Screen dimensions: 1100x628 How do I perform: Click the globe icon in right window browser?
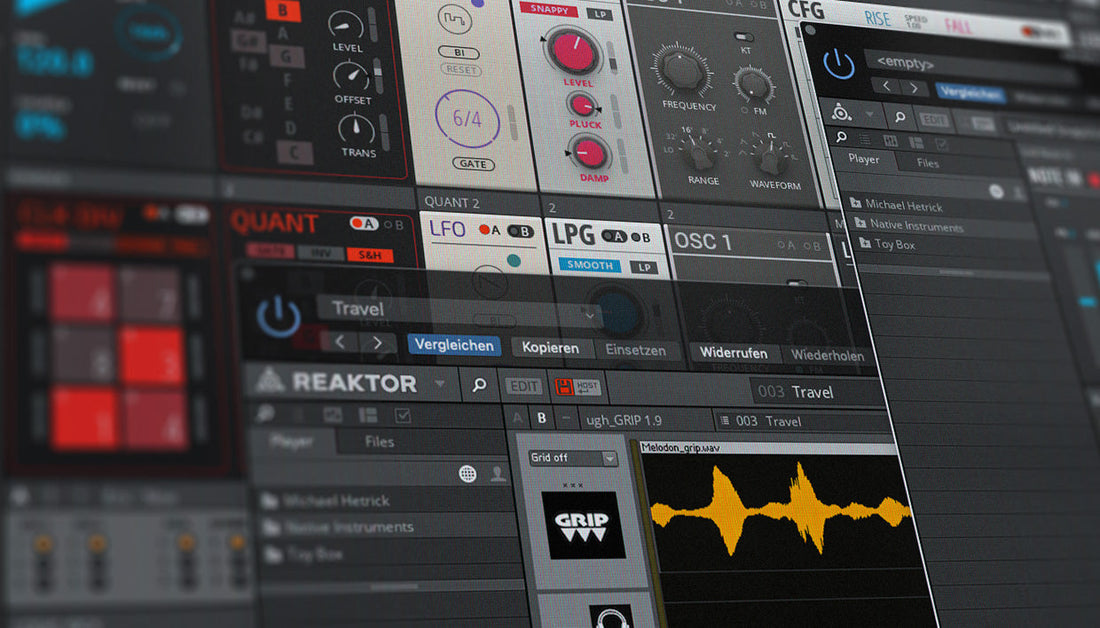(x=996, y=191)
